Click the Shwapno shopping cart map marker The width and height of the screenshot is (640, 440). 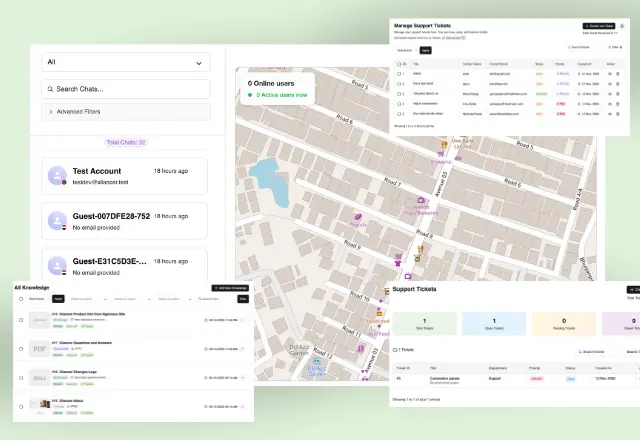[x=440, y=154]
